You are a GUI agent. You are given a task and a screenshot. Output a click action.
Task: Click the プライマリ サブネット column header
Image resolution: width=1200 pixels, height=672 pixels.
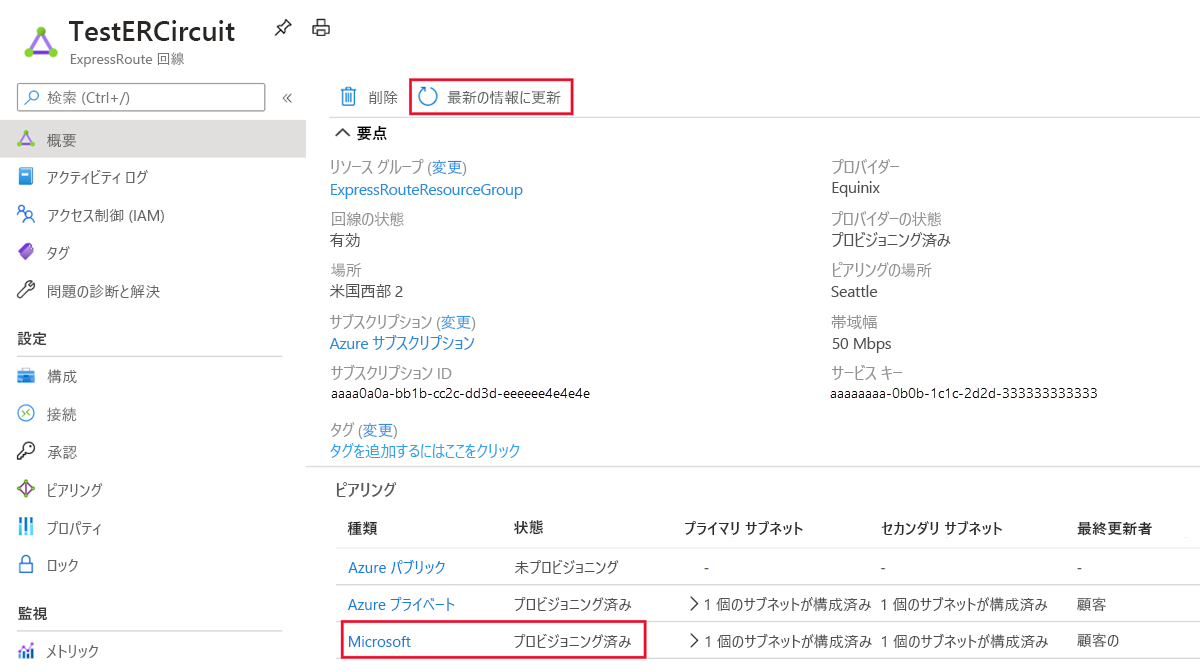(743, 528)
